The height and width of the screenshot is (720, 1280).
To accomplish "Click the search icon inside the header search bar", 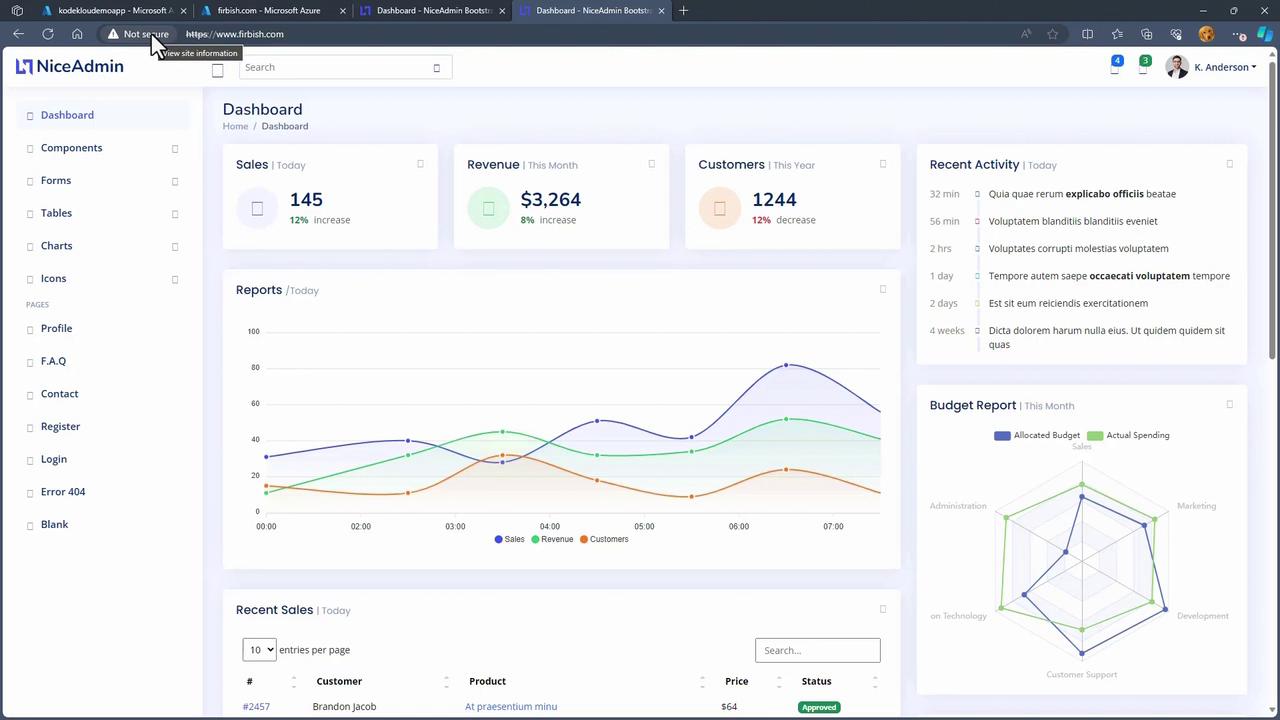I will click(x=436, y=68).
